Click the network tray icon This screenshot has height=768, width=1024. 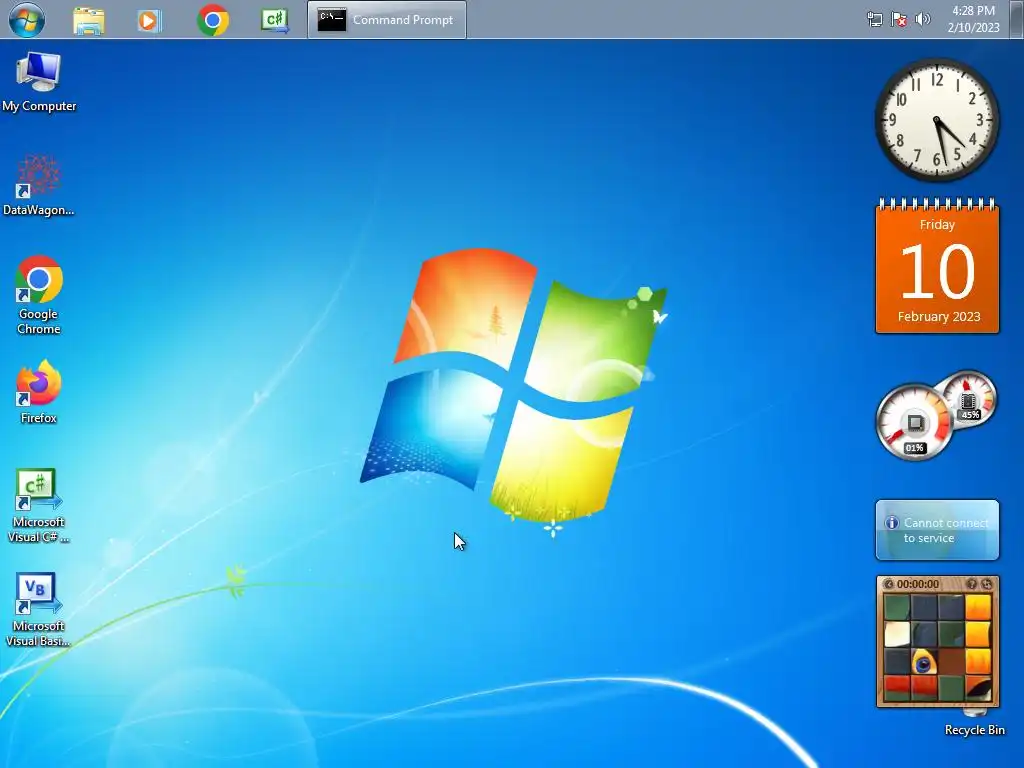coord(874,20)
